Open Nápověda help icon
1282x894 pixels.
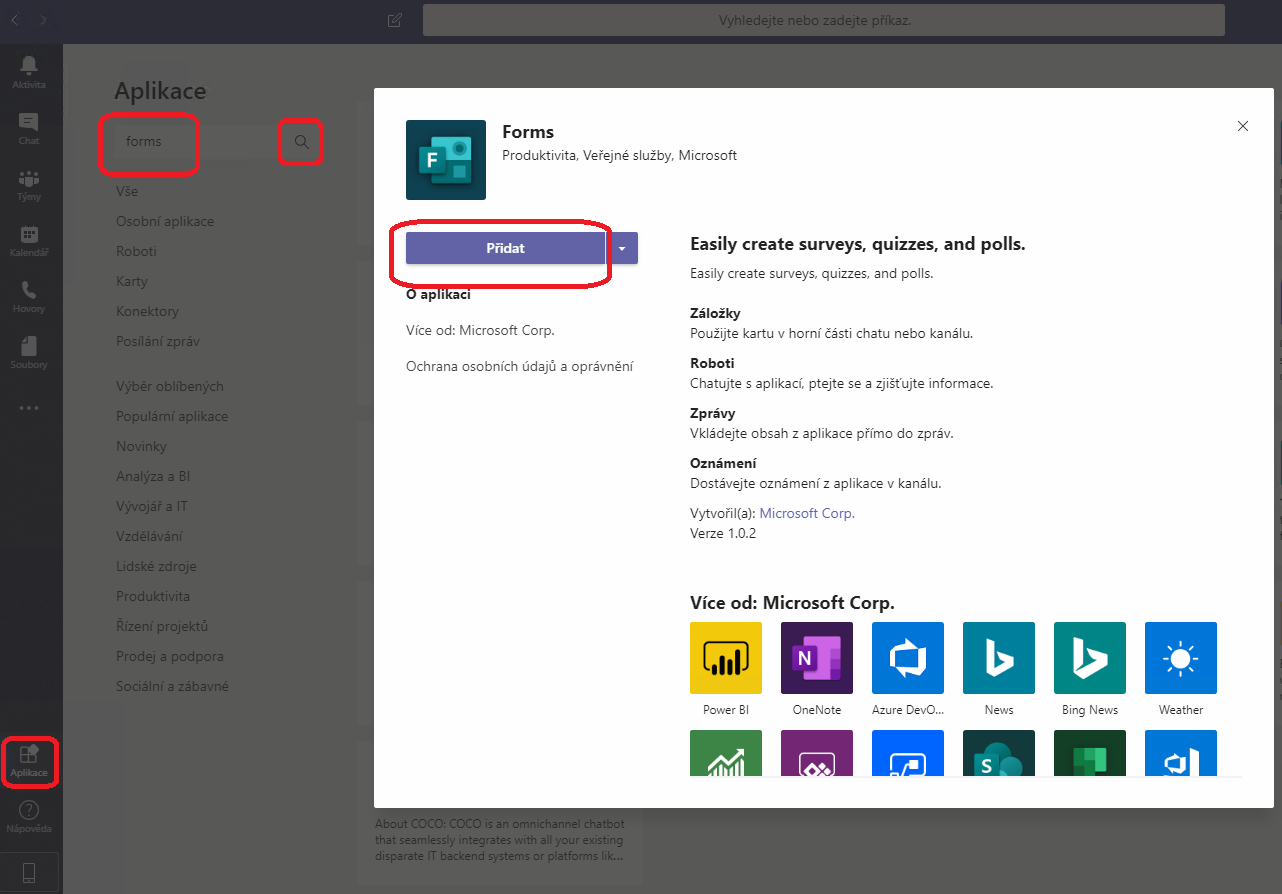(x=29, y=817)
